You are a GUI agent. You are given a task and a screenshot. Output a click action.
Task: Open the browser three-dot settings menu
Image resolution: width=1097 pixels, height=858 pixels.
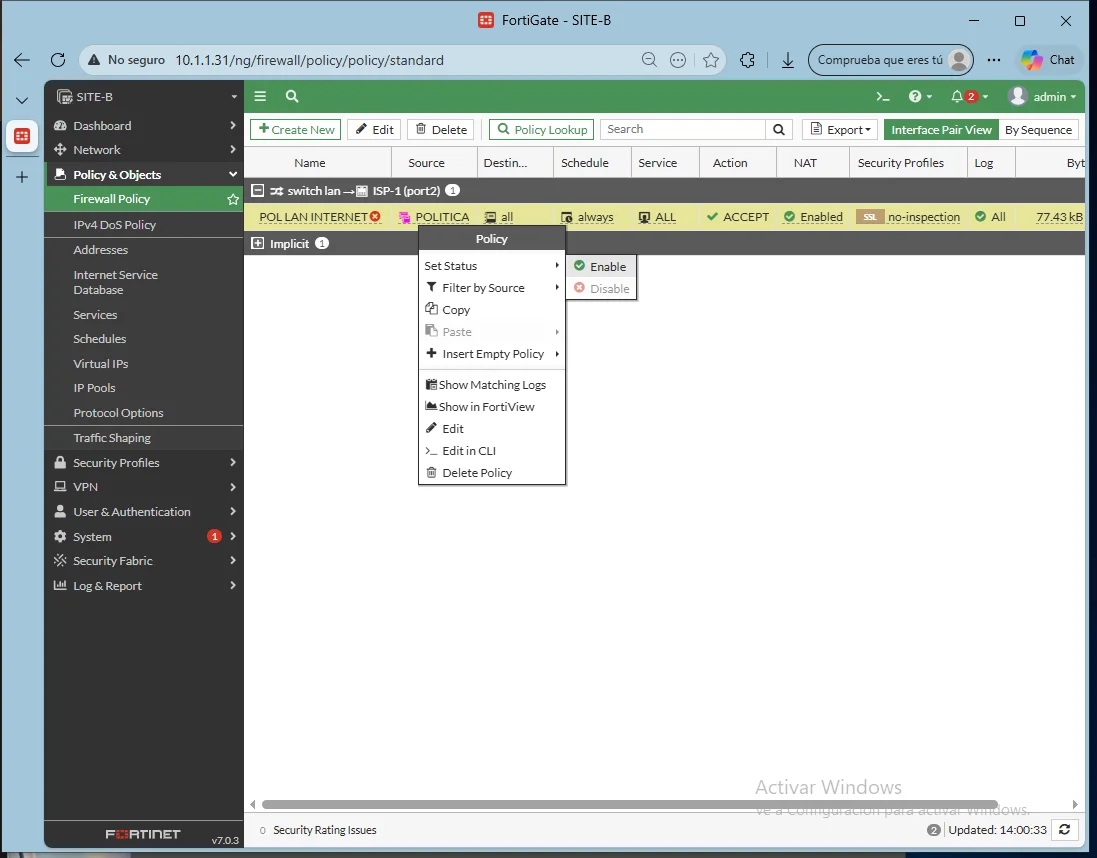[993, 60]
